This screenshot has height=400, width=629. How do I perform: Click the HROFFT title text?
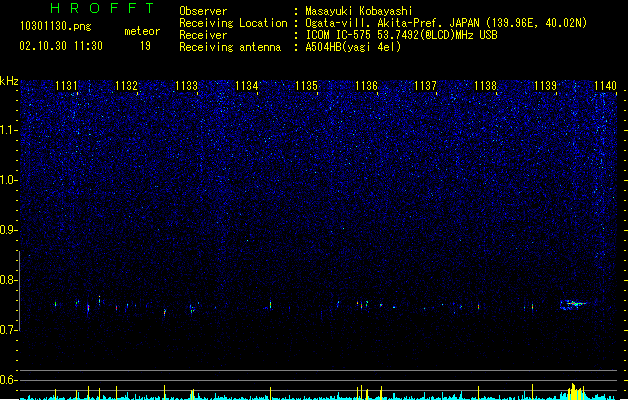[x=102, y=8]
